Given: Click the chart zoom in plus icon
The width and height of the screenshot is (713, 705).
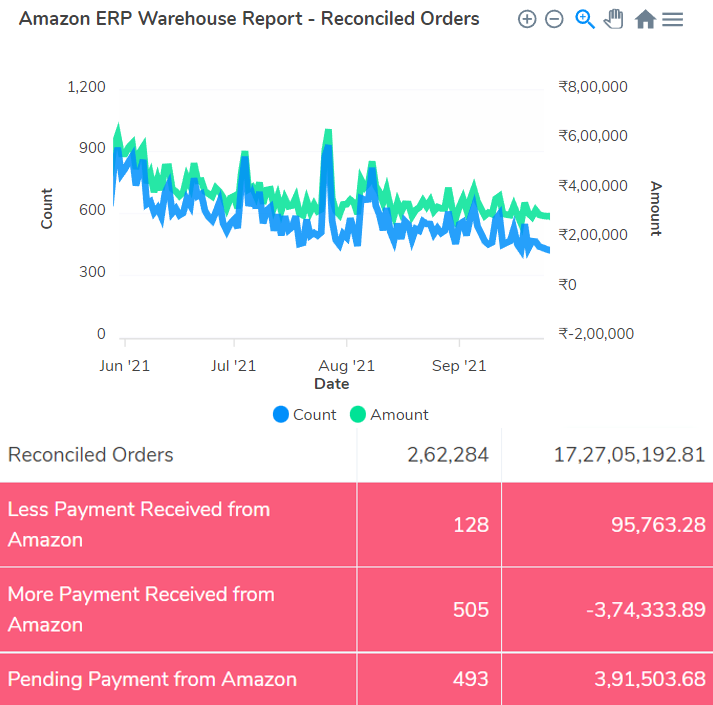Looking at the screenshot, I should pos(527,20).
